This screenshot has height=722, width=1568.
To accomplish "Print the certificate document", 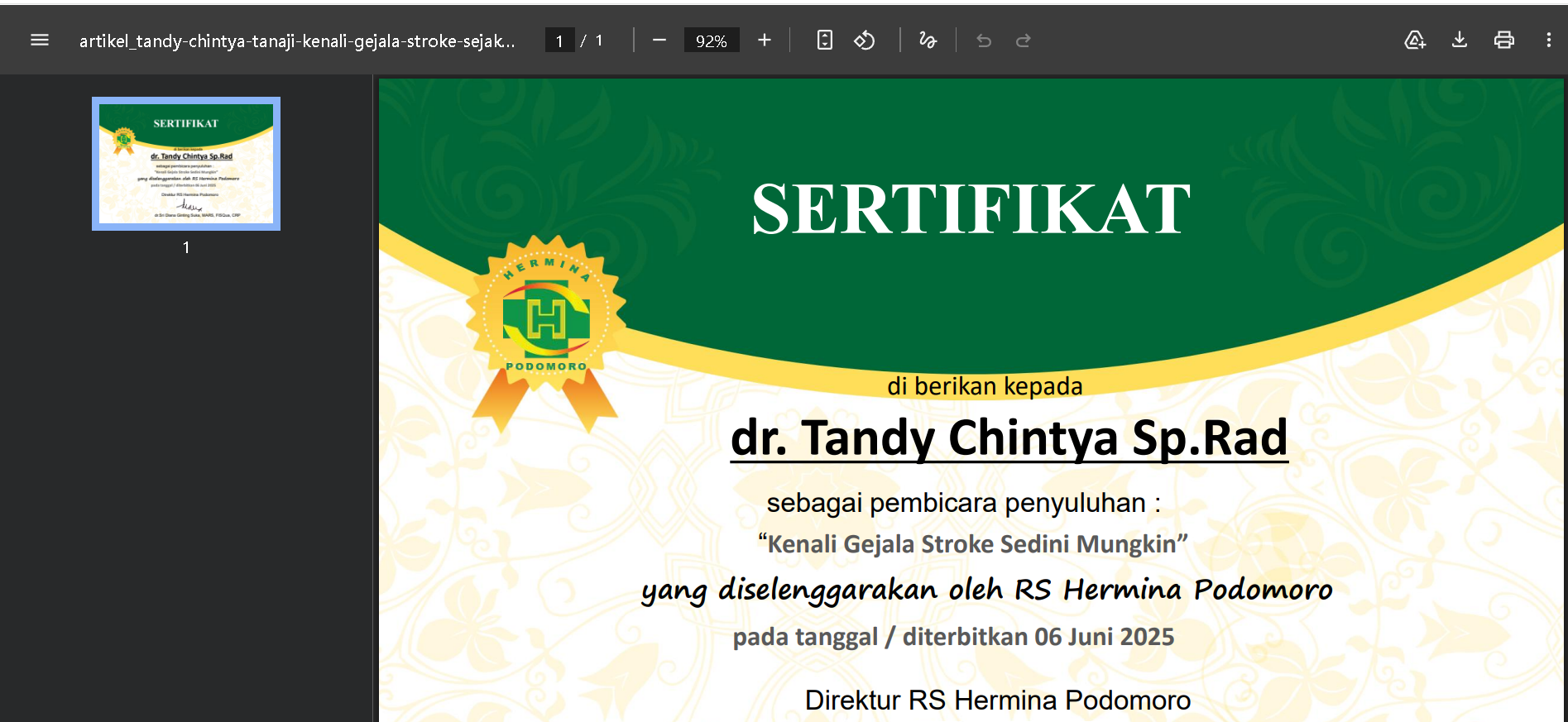I will (1503, 41).
